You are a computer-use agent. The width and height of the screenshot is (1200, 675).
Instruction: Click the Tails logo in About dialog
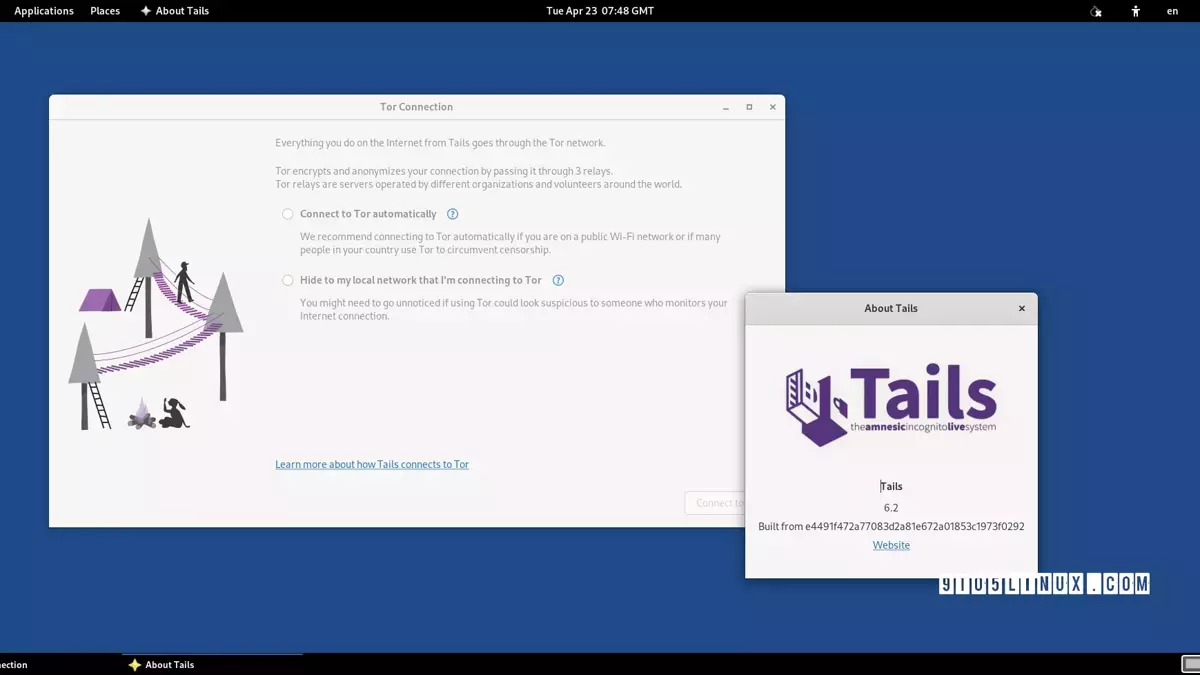(x=891, y=406)
